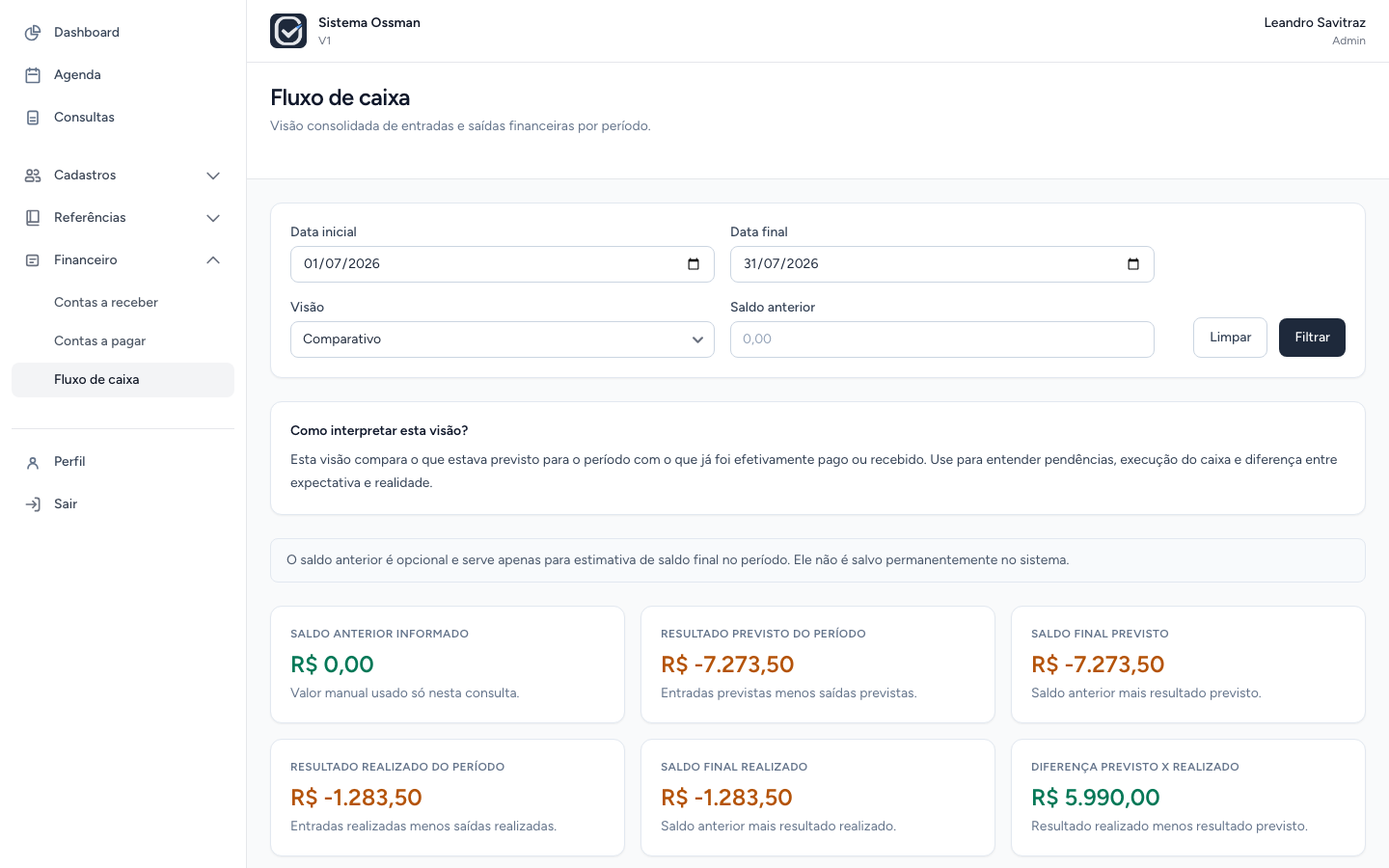Click the Agenda calendar icon
The width and height of the screenshot is (1389, 868).
point(33,75)
